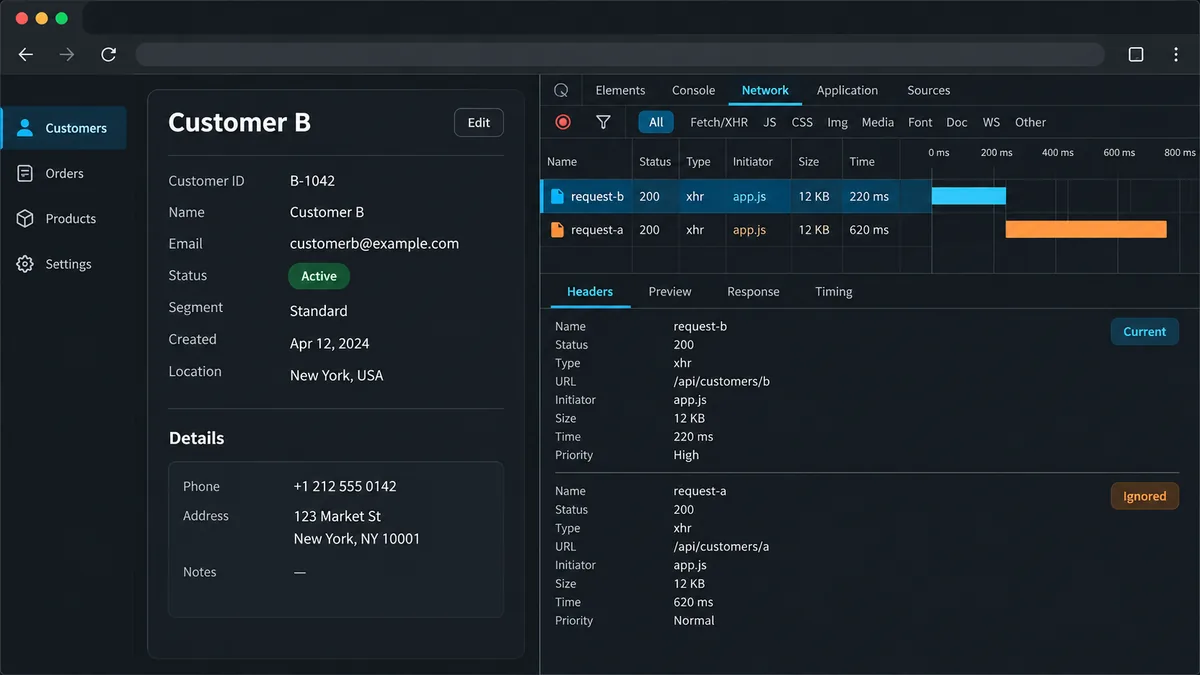Open the Response details tab
Screen dimensions: 1200x675
point(753,292)
